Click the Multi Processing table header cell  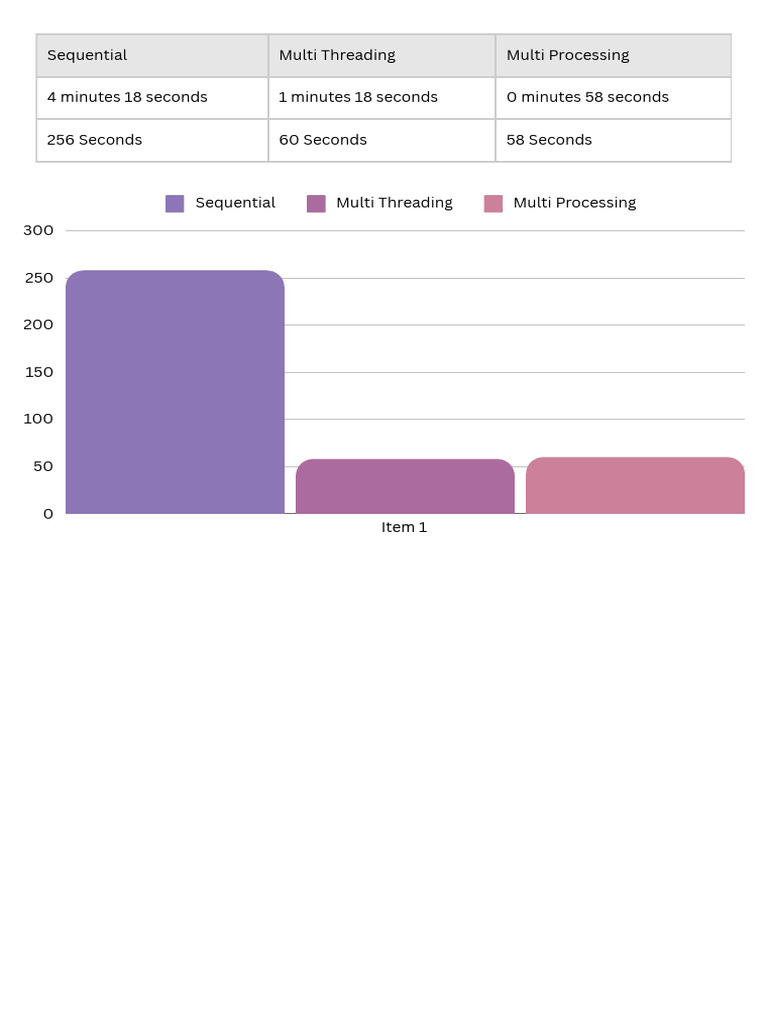click(613, 56)
